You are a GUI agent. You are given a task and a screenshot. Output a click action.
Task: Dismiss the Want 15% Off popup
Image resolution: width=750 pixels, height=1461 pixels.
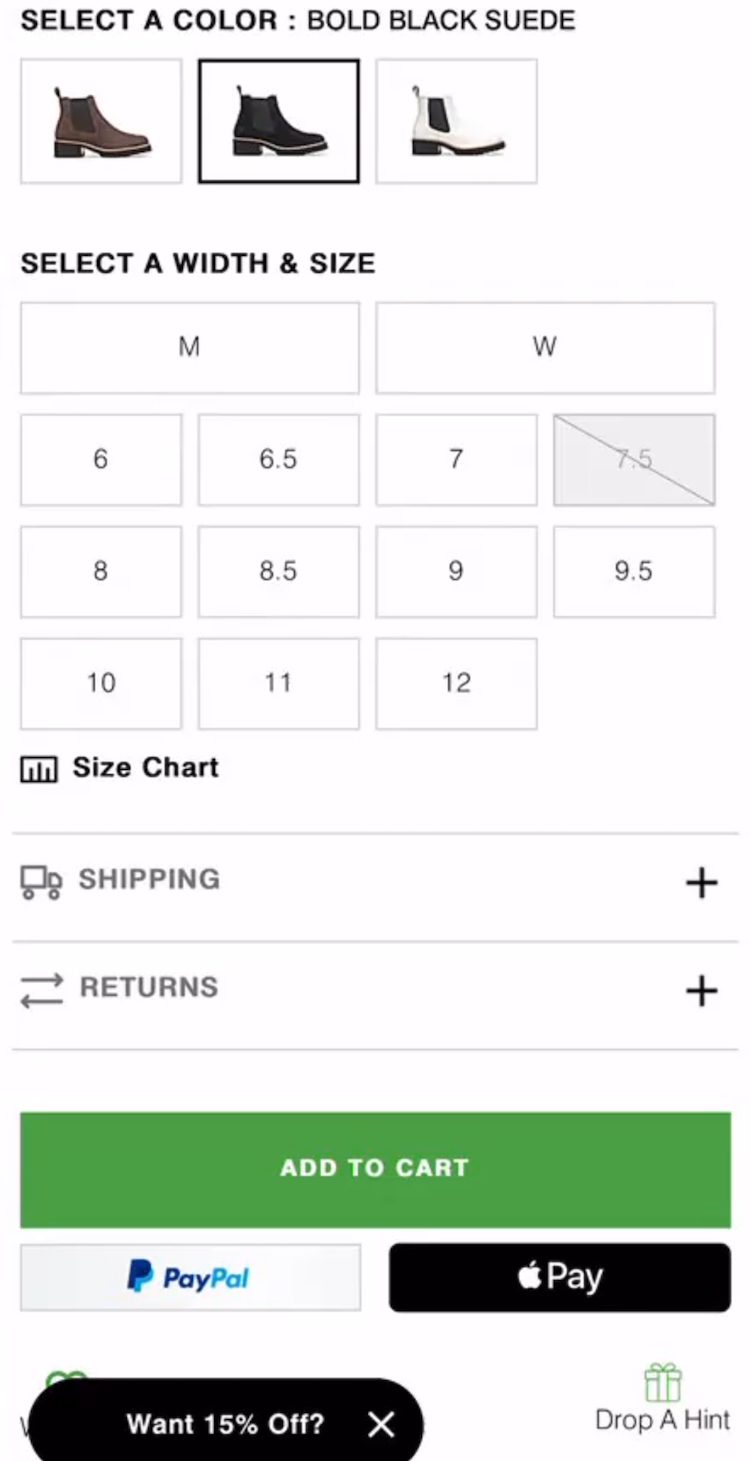point(381,1424)
